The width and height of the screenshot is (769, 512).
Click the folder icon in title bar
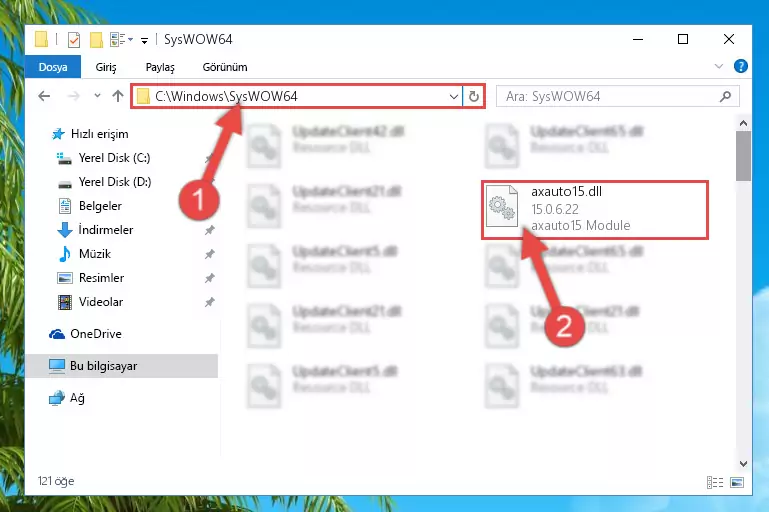point(41,39)
